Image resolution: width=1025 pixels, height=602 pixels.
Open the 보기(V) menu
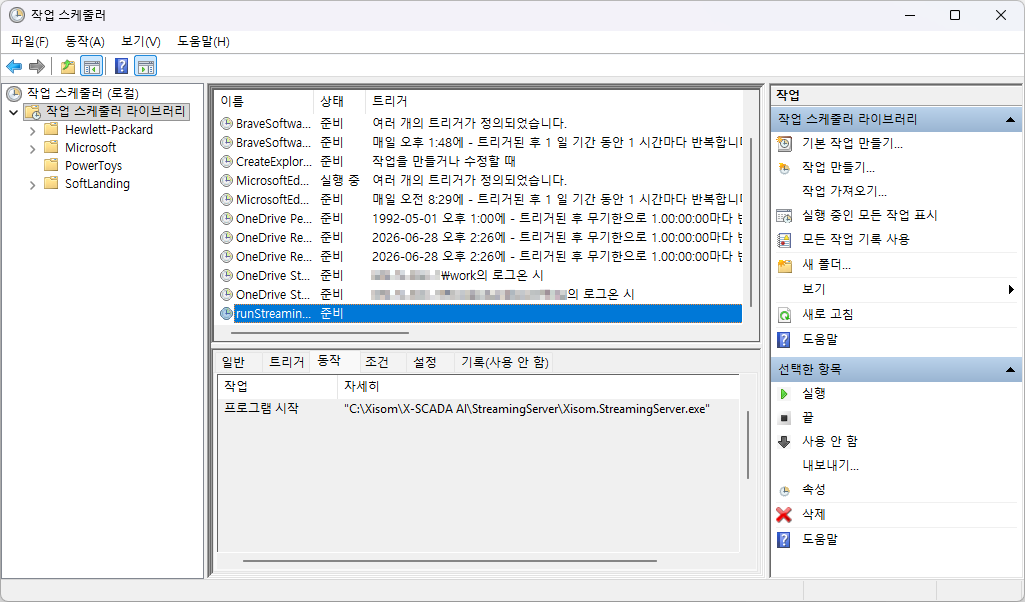(141, 42)
